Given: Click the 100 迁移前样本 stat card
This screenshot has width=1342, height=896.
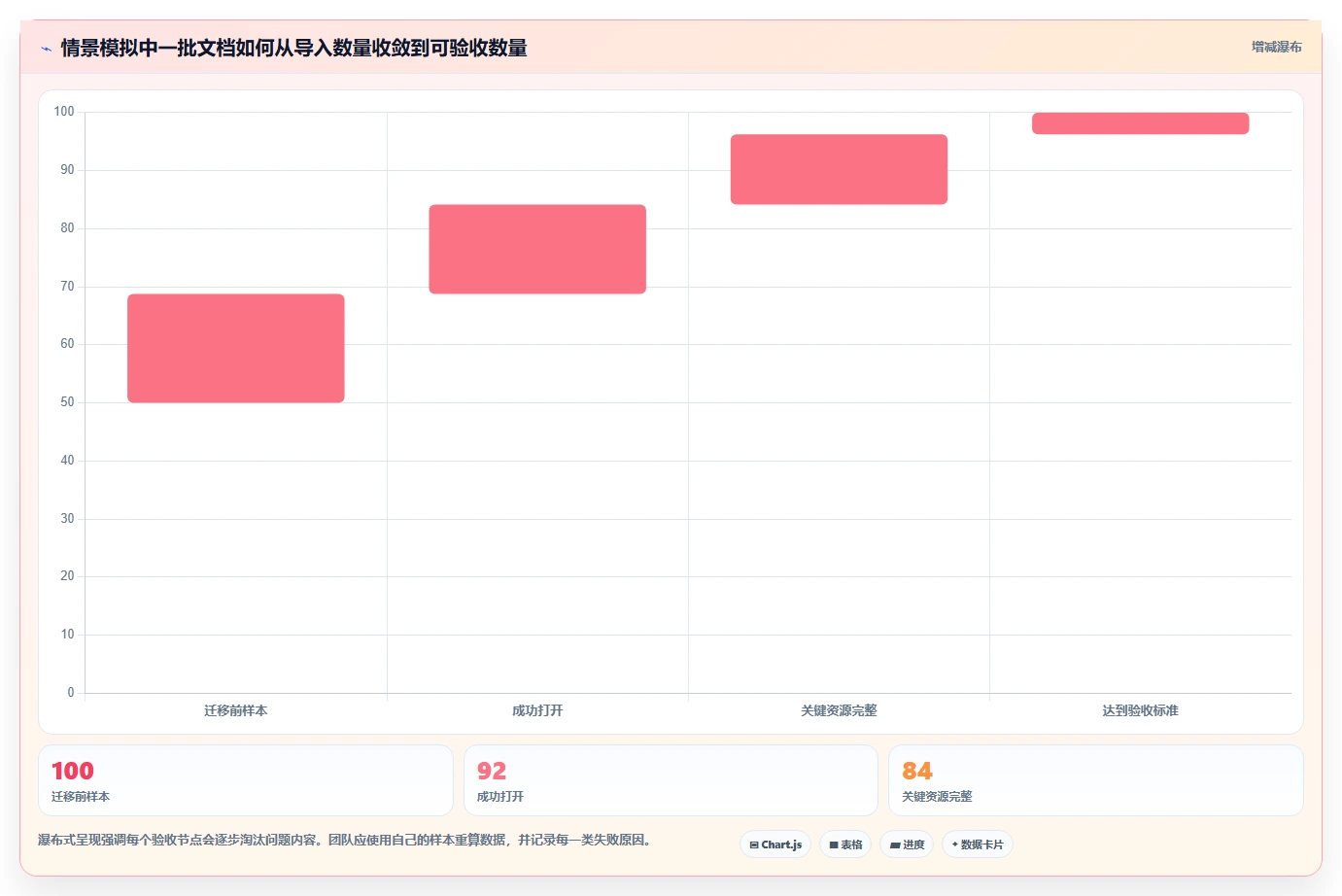Looking at the screenshot, I should coord(246,780).
